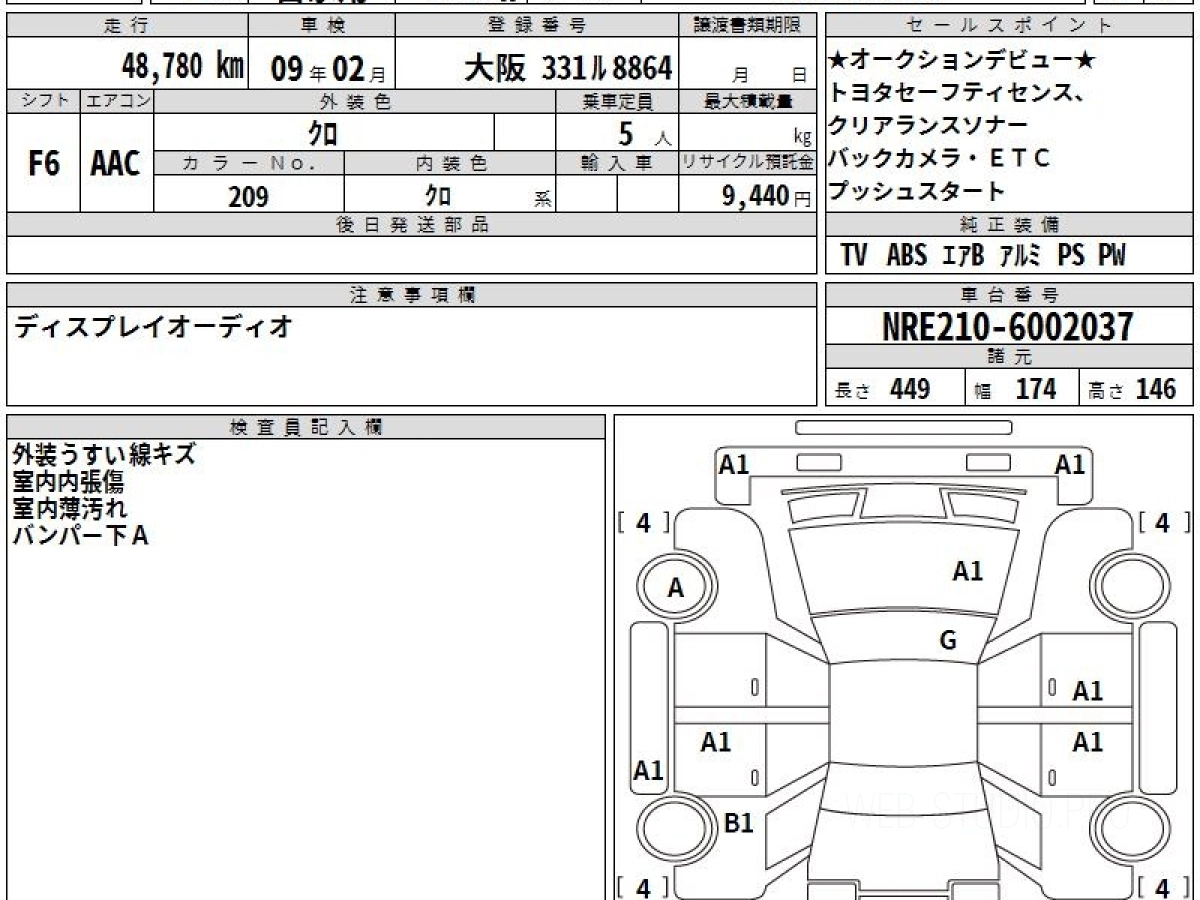Screen dimensions: 1200x900
Task: Select the バックカメラ・ETC line
Action: pos(939,158)
